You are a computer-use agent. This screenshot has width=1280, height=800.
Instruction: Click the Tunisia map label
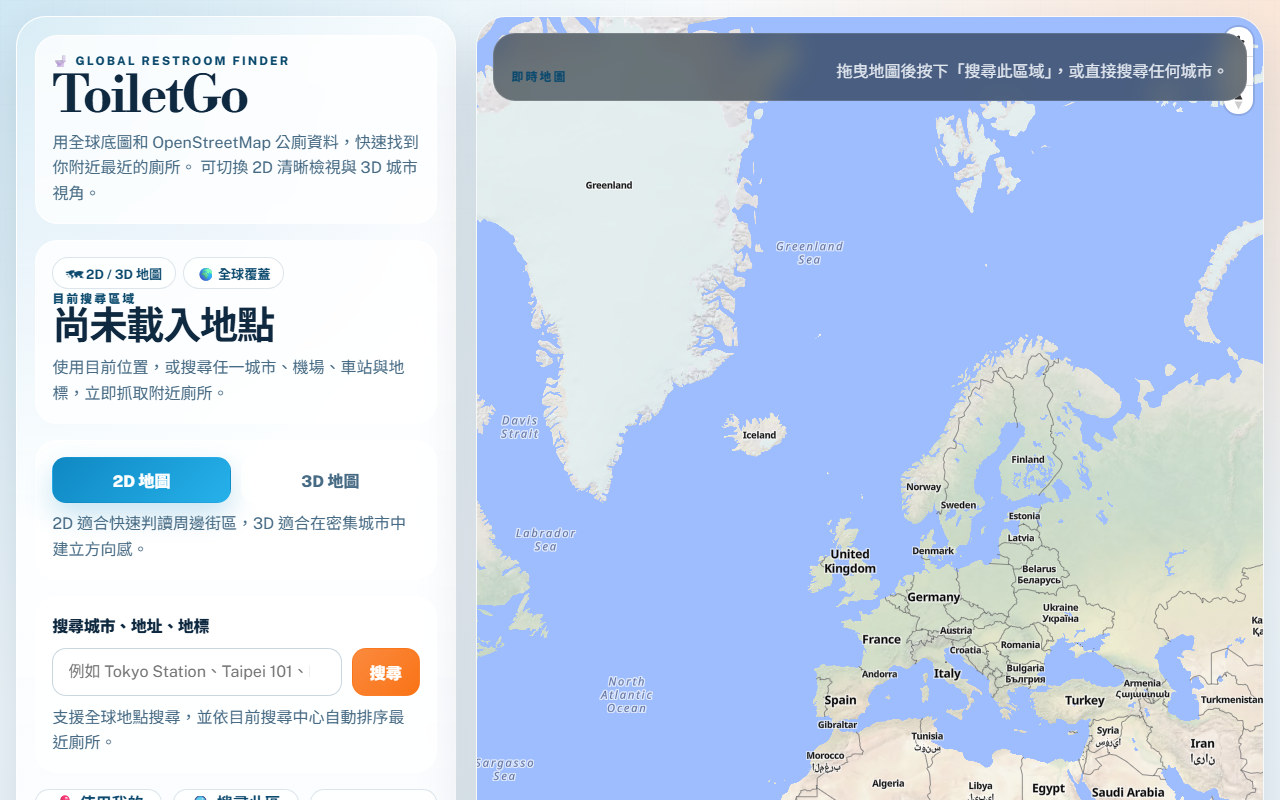927,741
